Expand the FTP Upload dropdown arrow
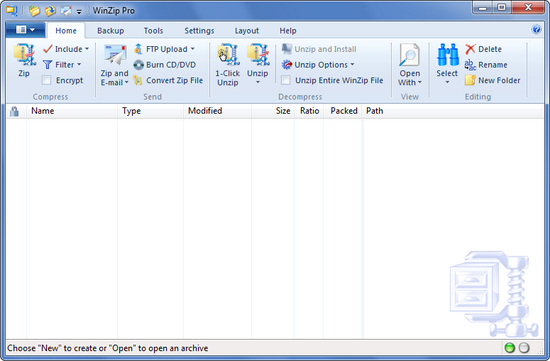Screen dimensions: 550x361 click(x=193, y=49)
